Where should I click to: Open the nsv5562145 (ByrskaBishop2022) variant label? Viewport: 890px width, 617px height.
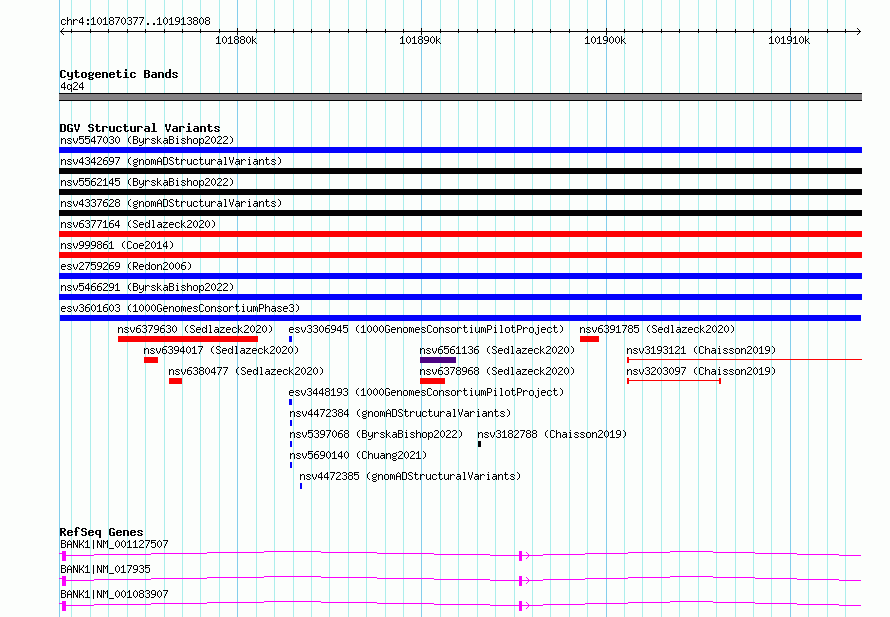click(x=147, y=182)
